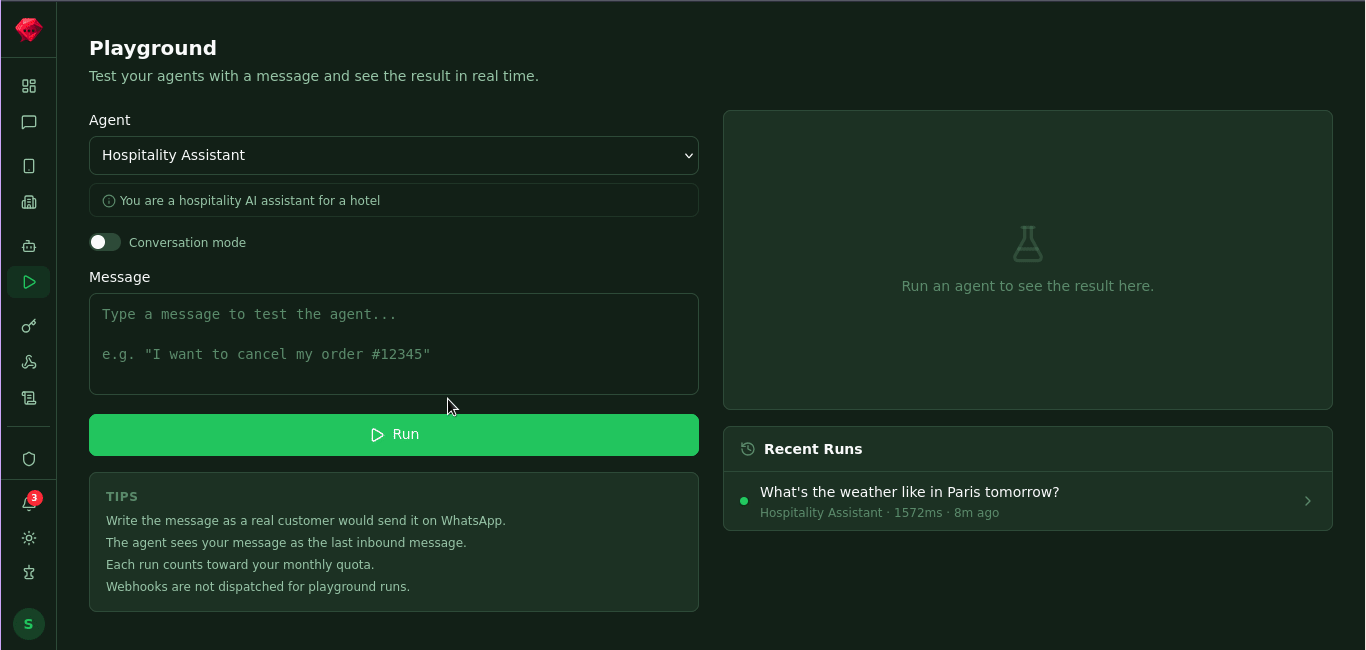
Task: Open the webhooks icon in sidebar
Action: (29, 362)
